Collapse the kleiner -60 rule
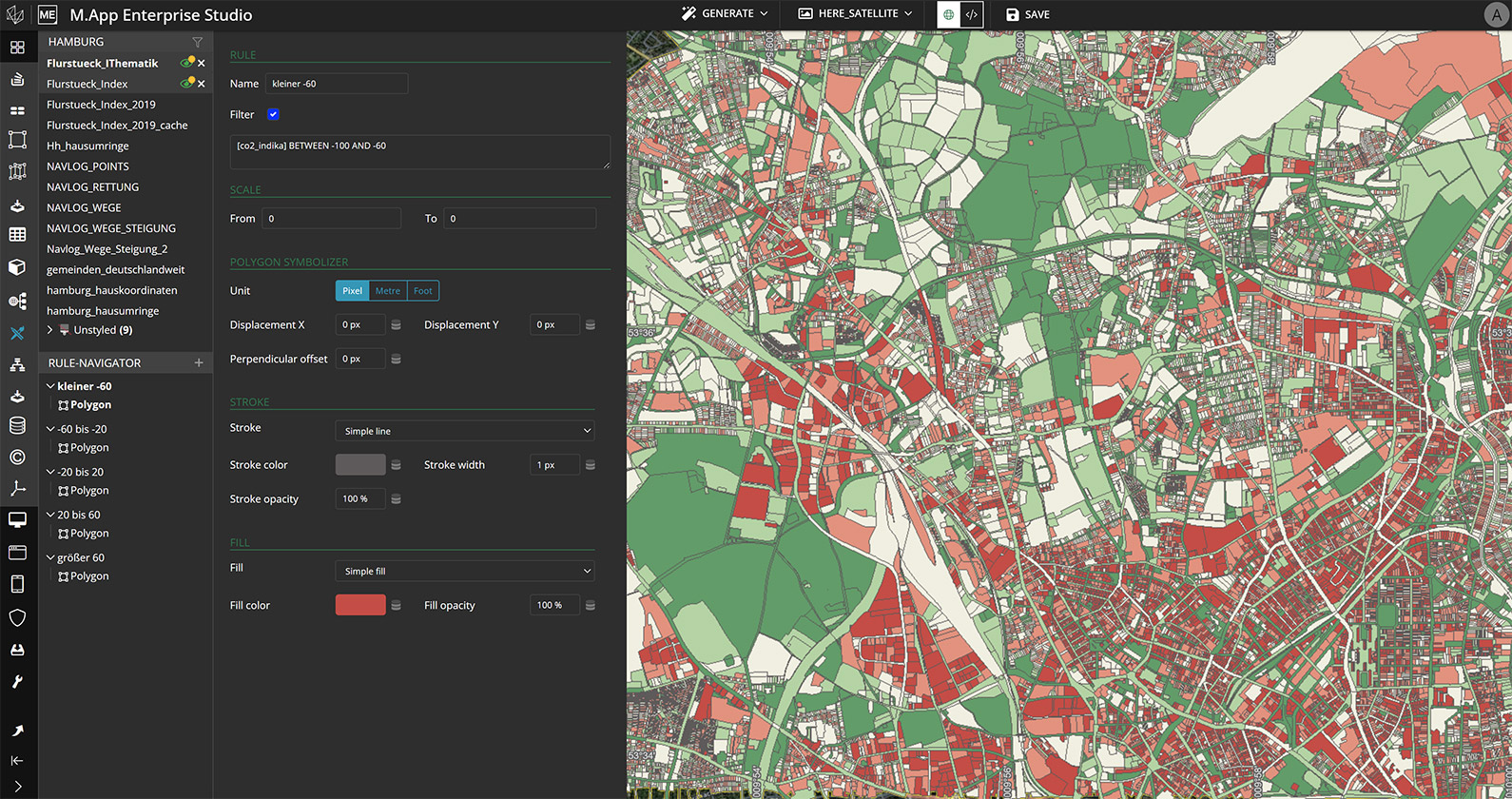 pyautogui.click(x=50, y=386)
